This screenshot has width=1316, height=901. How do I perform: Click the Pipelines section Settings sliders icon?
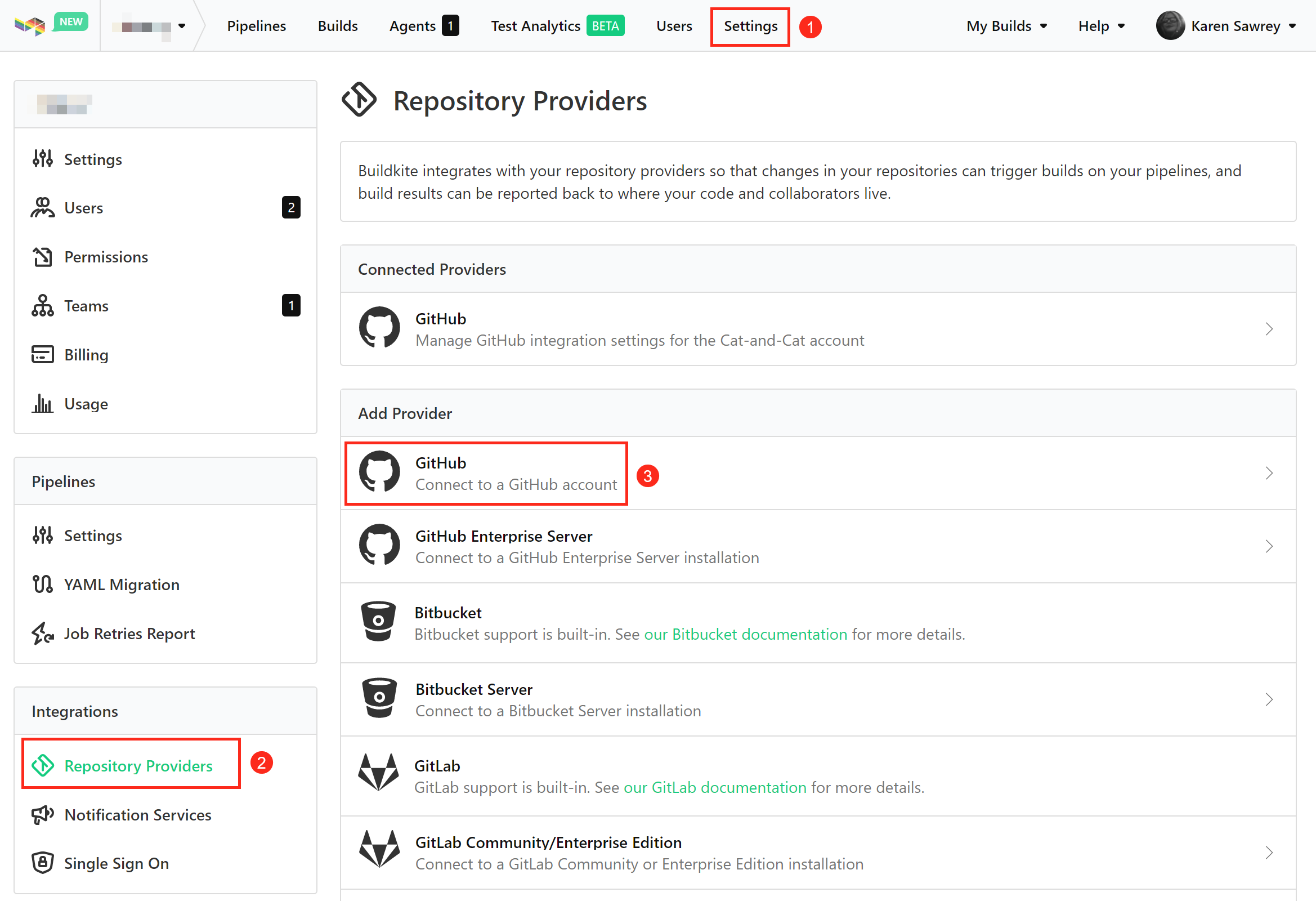[42, 535]
